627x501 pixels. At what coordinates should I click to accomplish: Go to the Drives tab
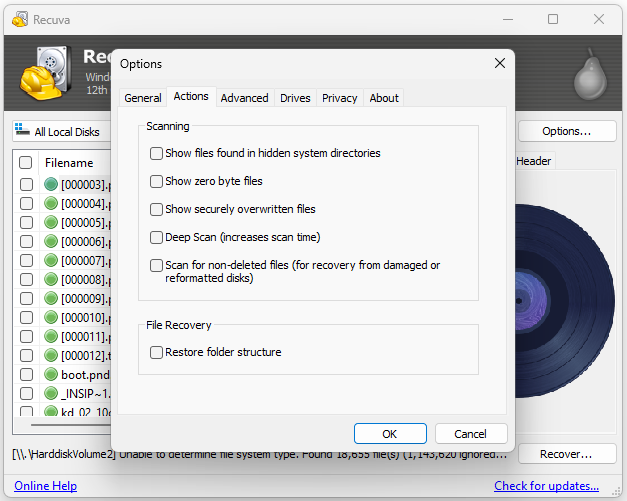click(295, 98)
